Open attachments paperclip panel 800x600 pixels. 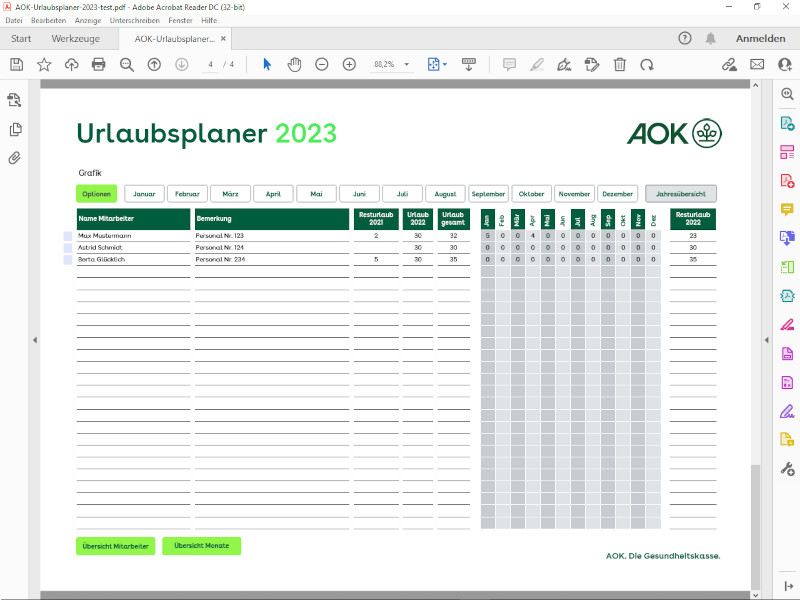click(15, 158)
